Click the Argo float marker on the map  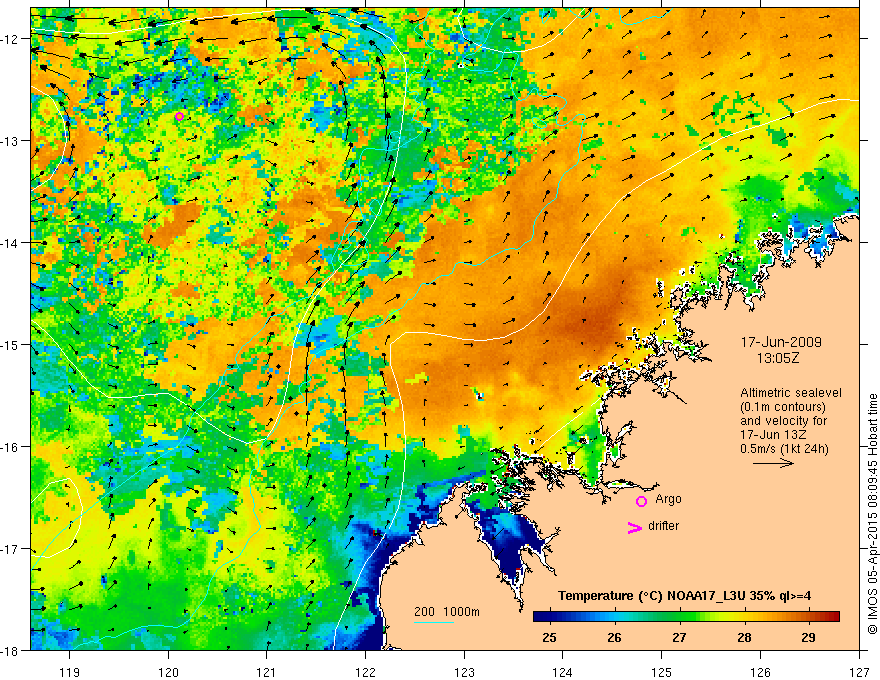tap(179, 117)
